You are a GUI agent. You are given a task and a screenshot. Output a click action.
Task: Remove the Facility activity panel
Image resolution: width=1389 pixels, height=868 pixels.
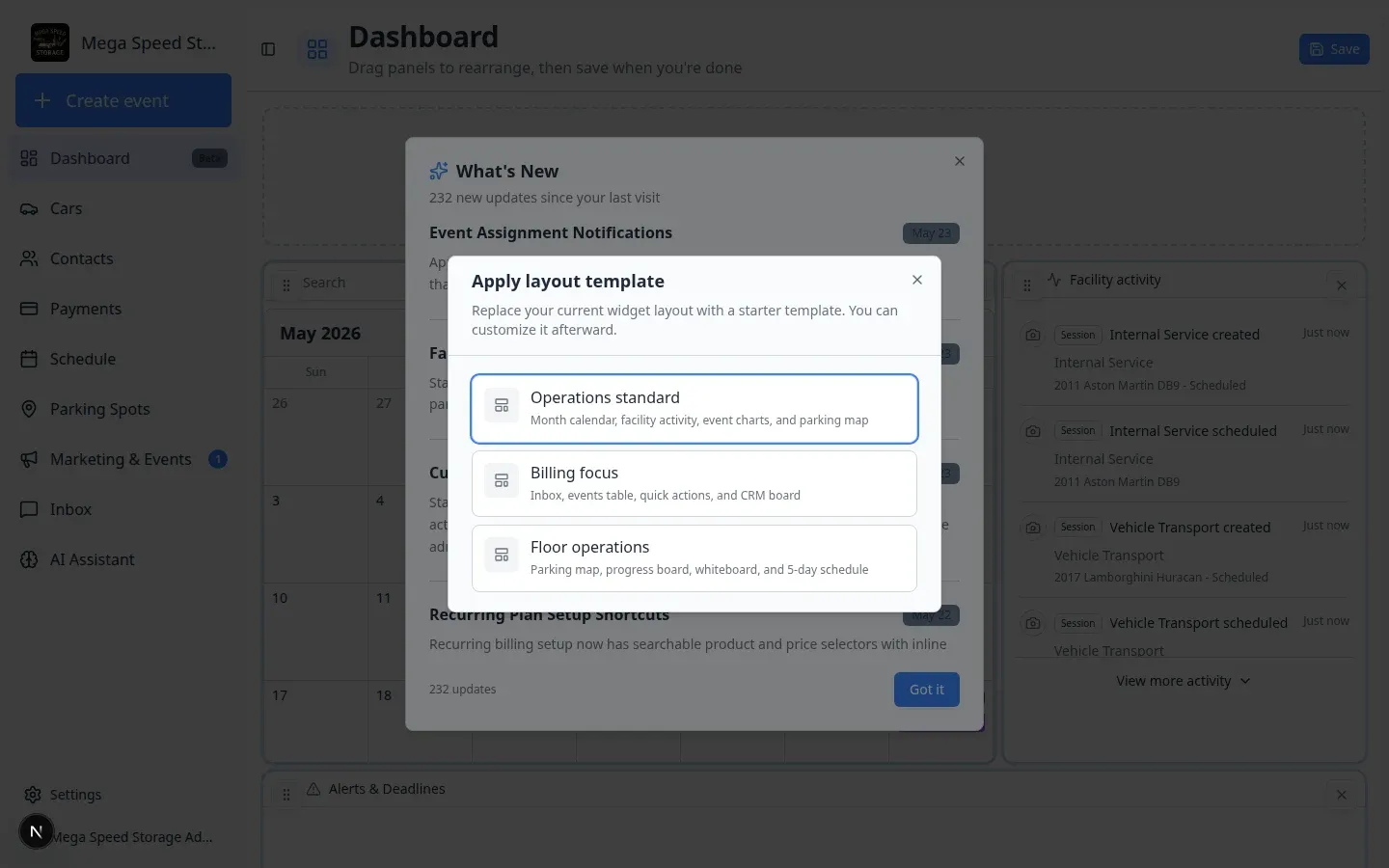[1342, 285]
